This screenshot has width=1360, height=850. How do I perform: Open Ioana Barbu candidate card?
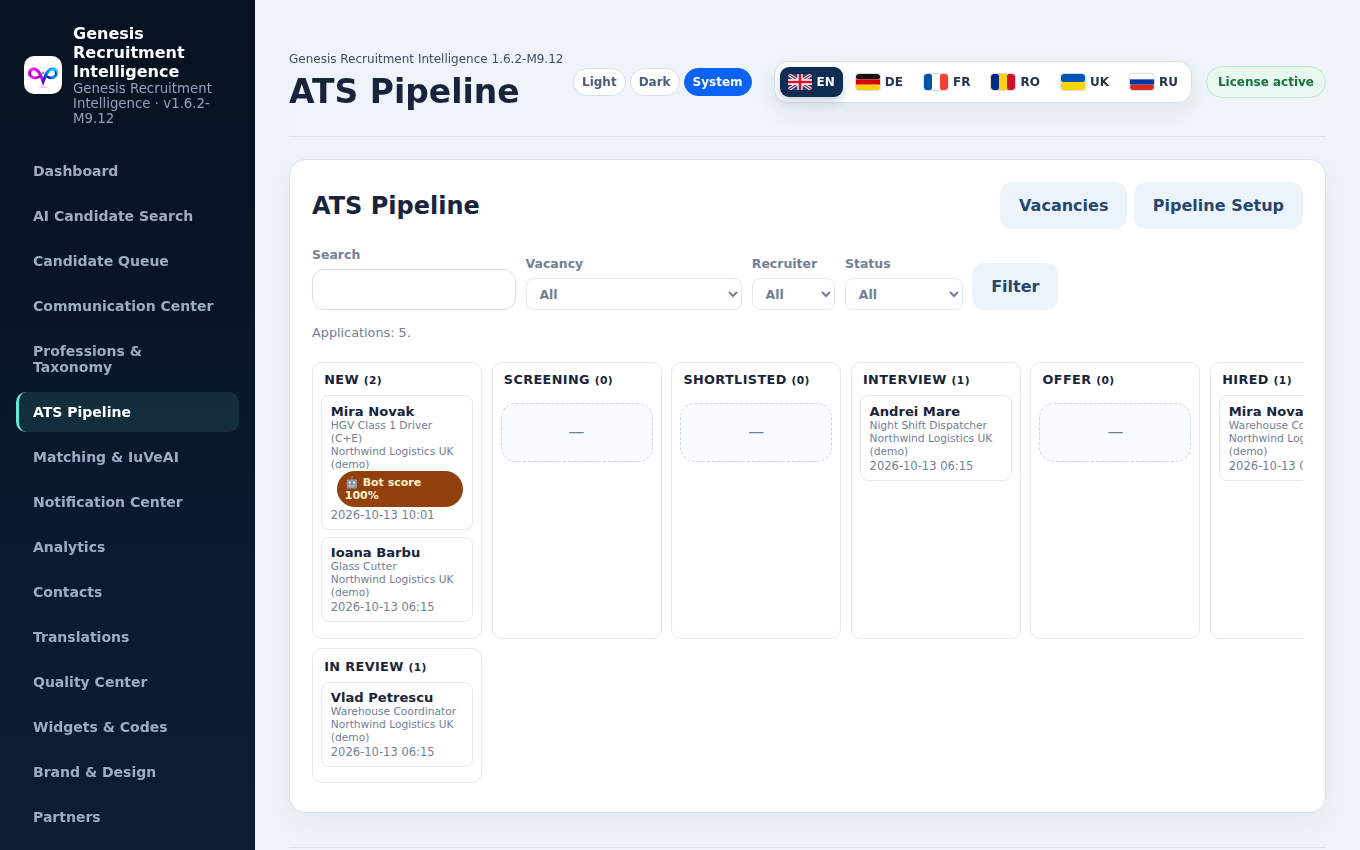[397, 579]
